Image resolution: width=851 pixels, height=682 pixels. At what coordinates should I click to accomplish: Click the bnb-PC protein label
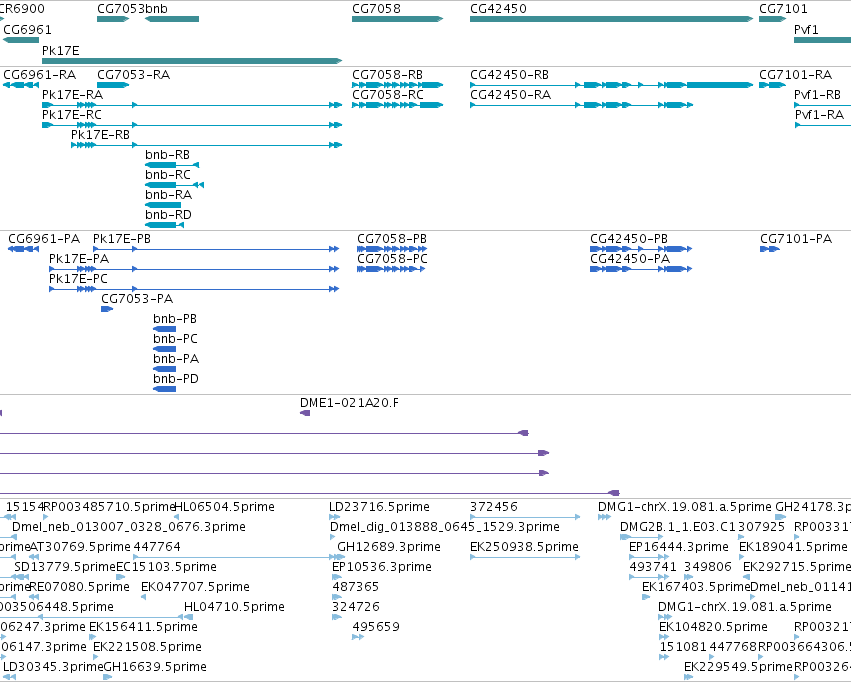[175, 339]
